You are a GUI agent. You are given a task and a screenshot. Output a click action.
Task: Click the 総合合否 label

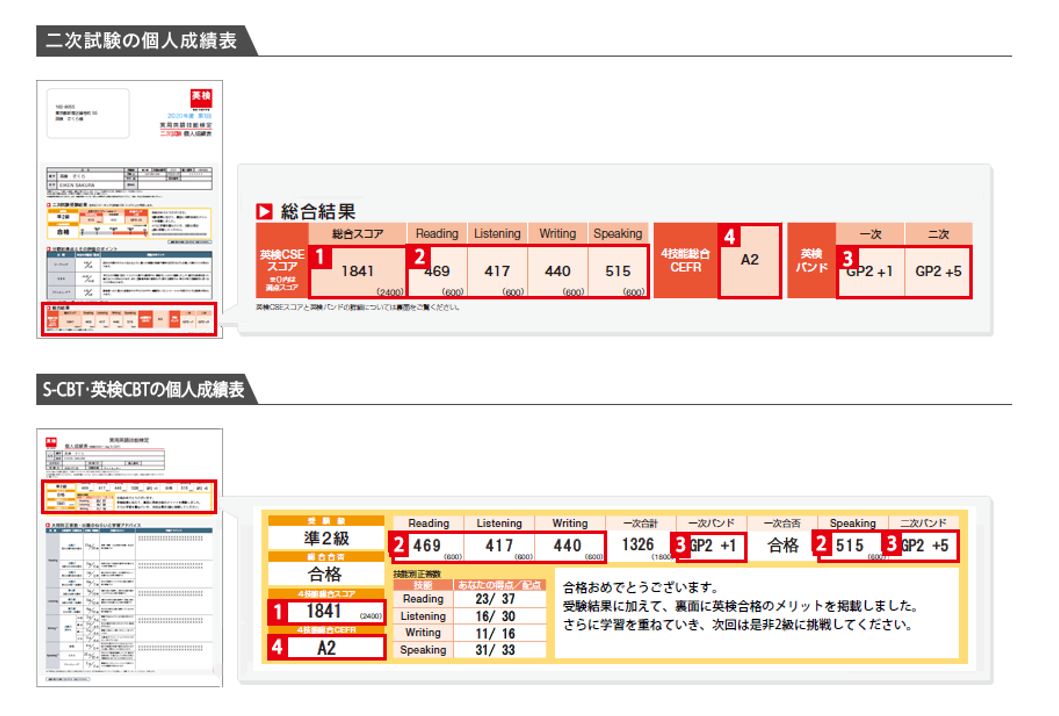[x=326, y=557]
